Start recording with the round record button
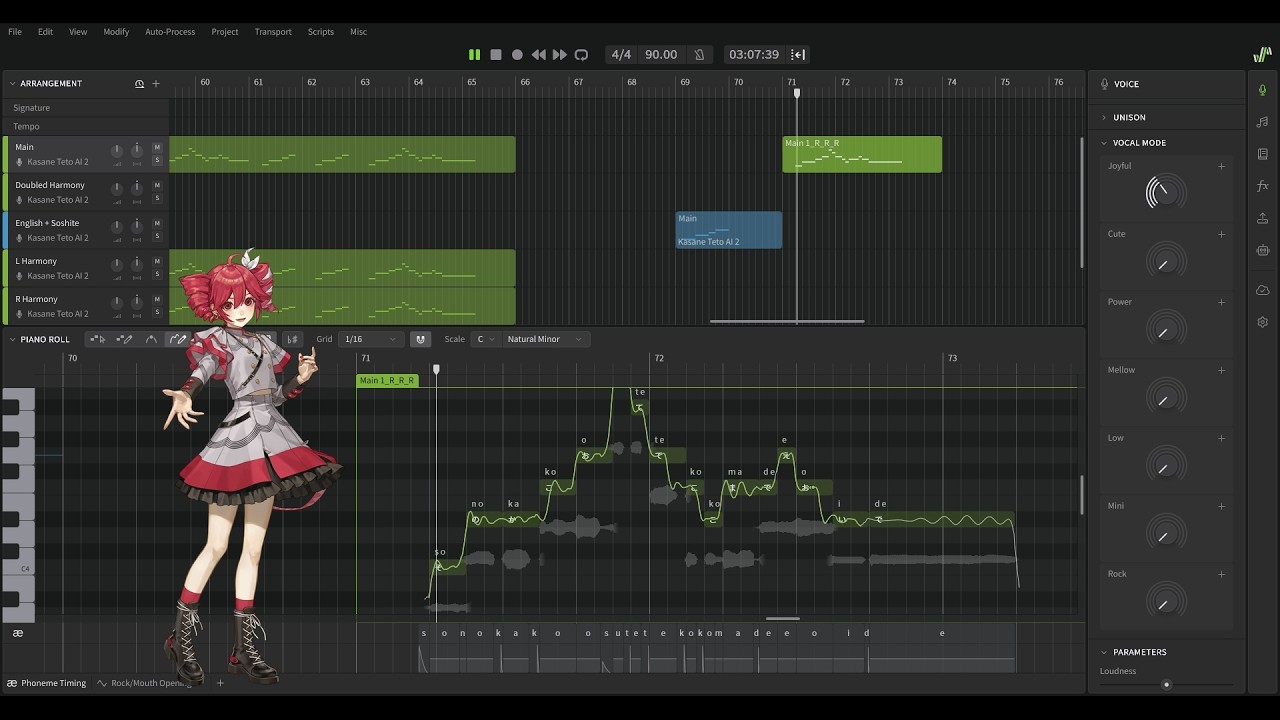 click(x=517, y=55)
